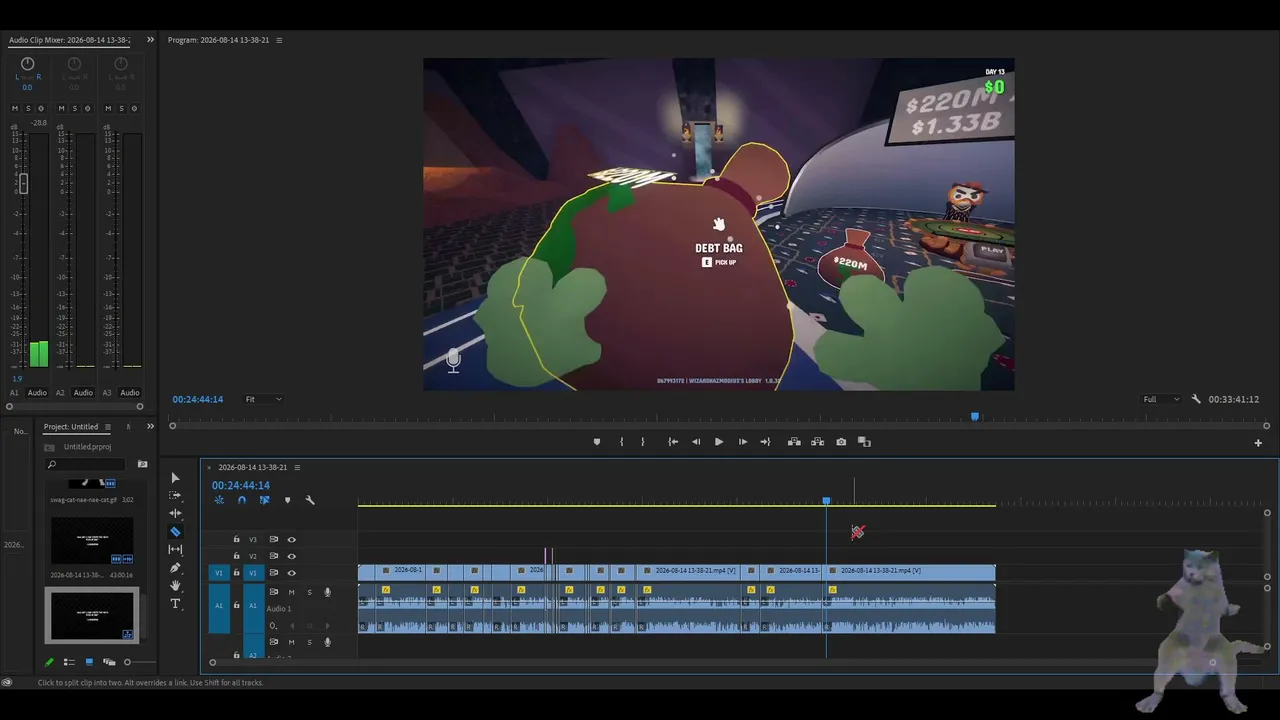Close the timeline sequence tab
The height and width of the screenshot is (720, 1280).
tap(209, 467)
